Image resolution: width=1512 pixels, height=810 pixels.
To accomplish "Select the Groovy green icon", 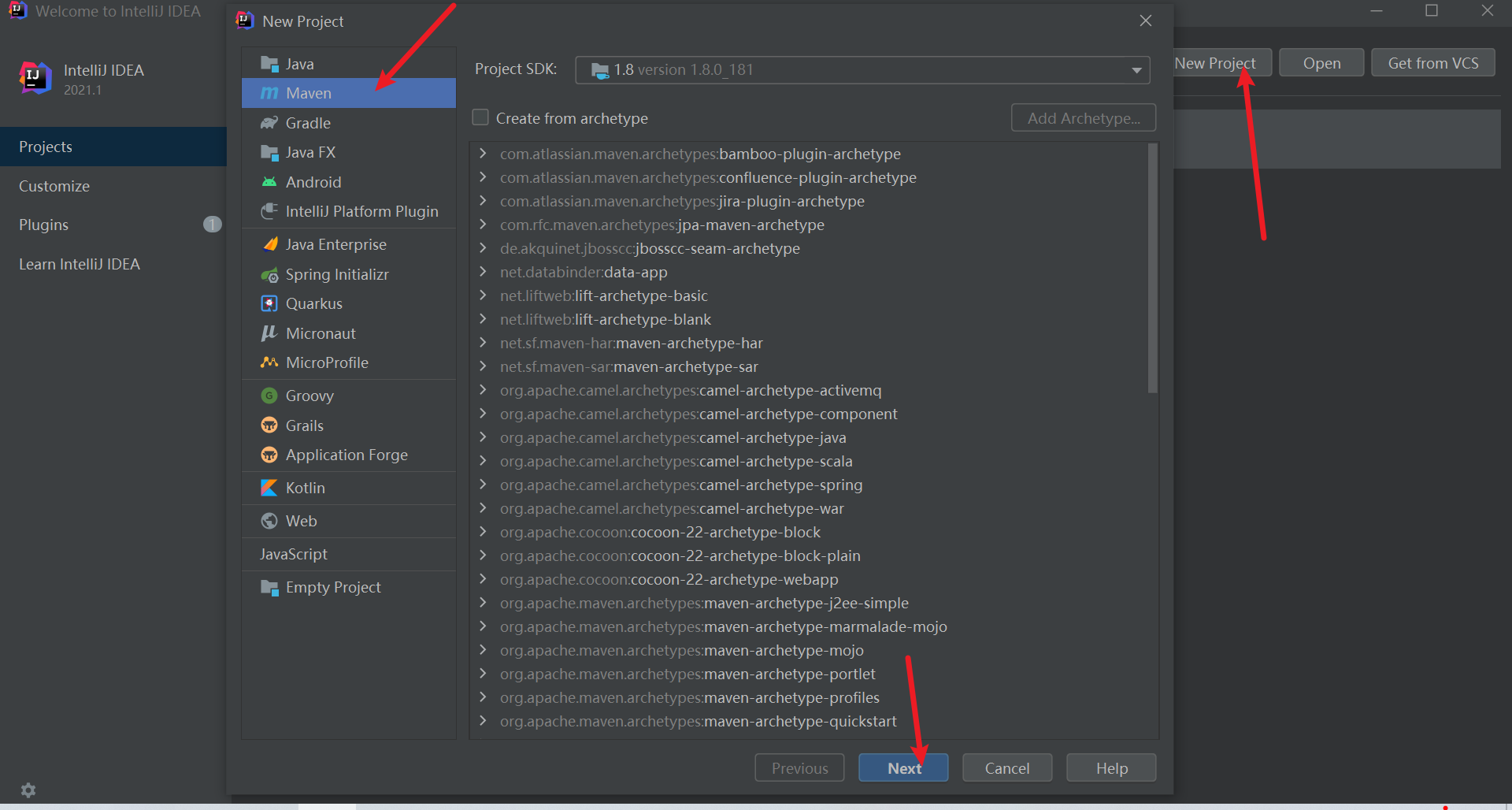I will (x=269, y=396).
